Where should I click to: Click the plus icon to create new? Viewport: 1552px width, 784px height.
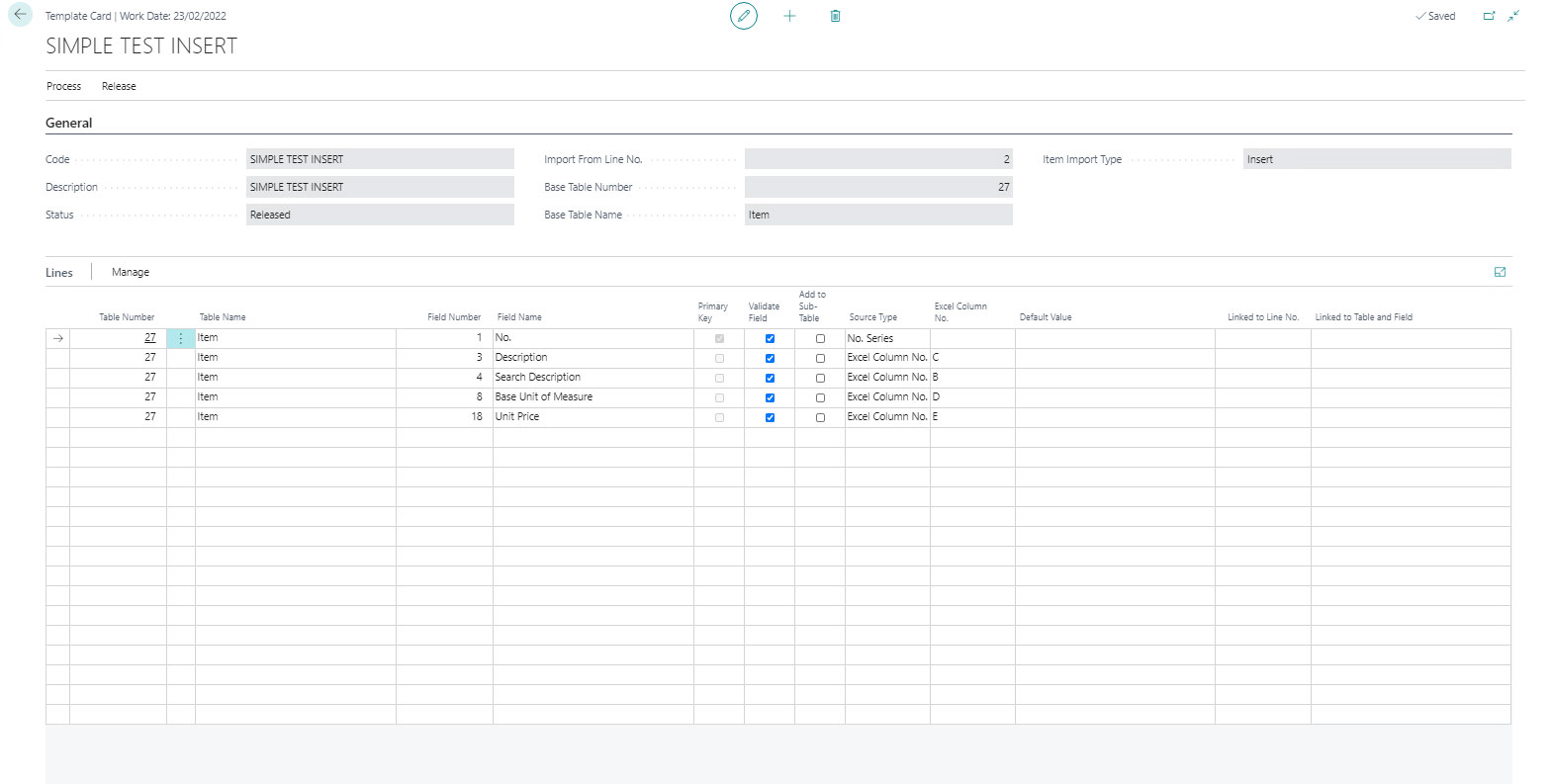(x=789, y=16)
